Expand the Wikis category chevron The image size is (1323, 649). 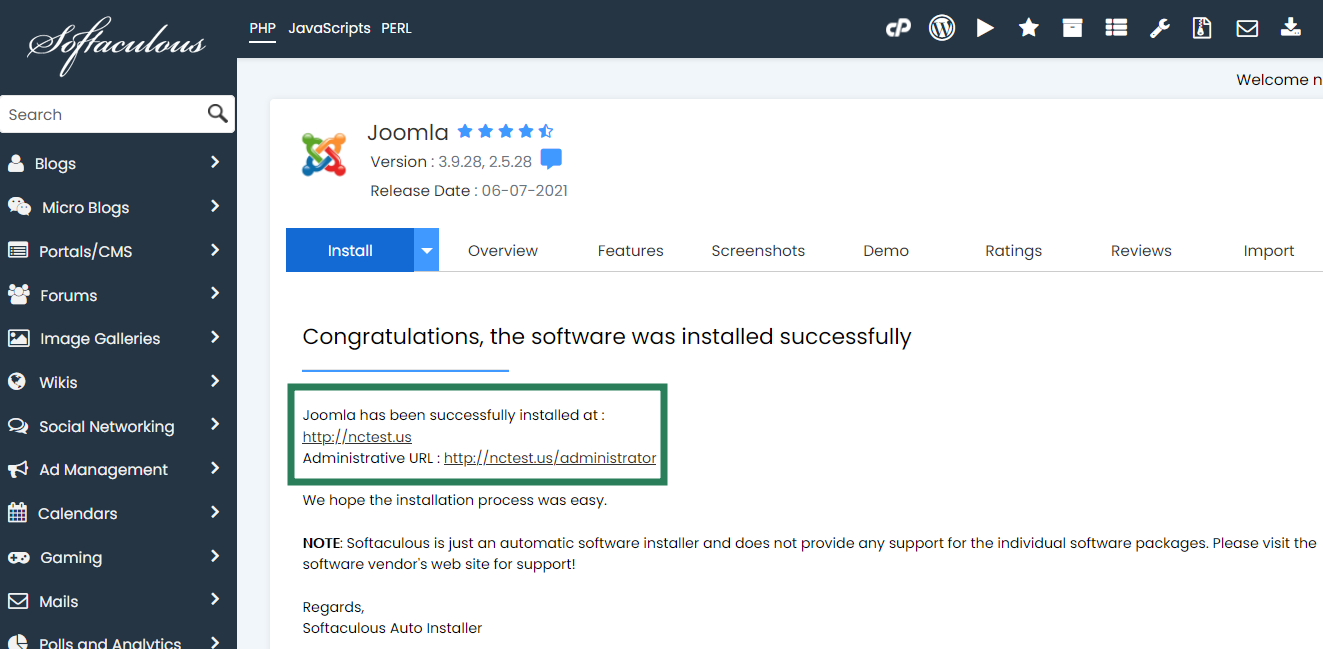[x=215, y=381]
